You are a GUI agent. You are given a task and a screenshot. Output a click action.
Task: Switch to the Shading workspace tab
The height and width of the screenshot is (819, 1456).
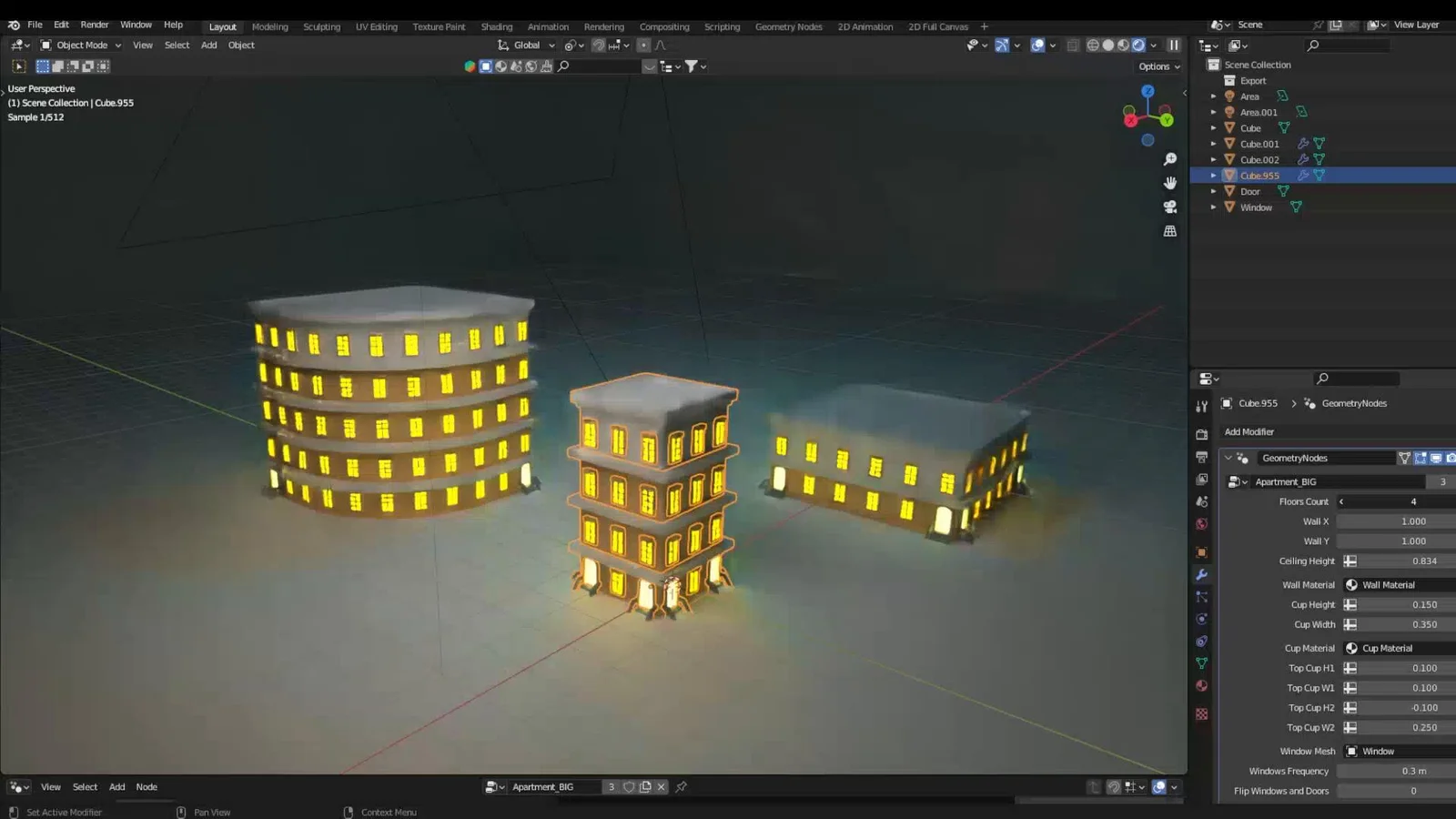point(497,26)
